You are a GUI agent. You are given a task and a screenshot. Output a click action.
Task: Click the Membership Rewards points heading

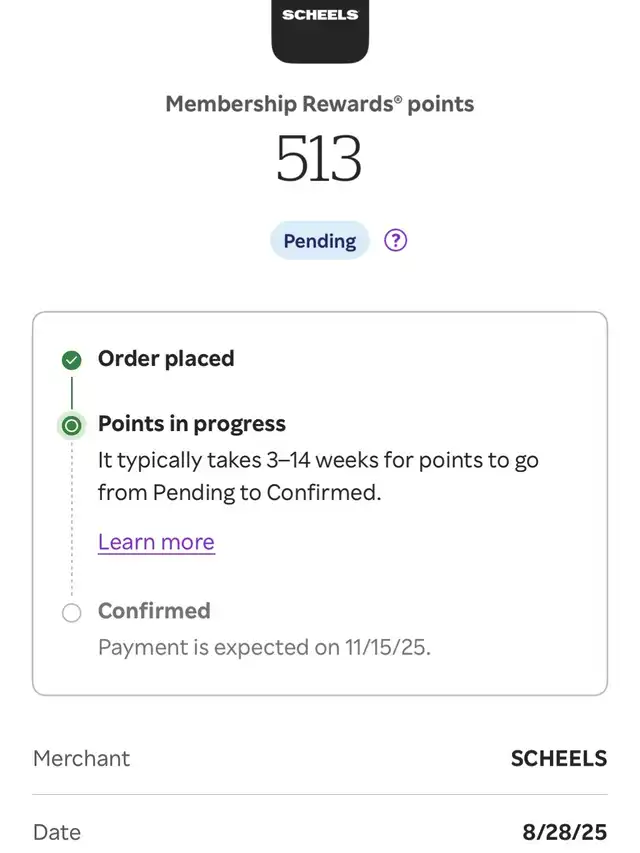click(x=319, y=104)
